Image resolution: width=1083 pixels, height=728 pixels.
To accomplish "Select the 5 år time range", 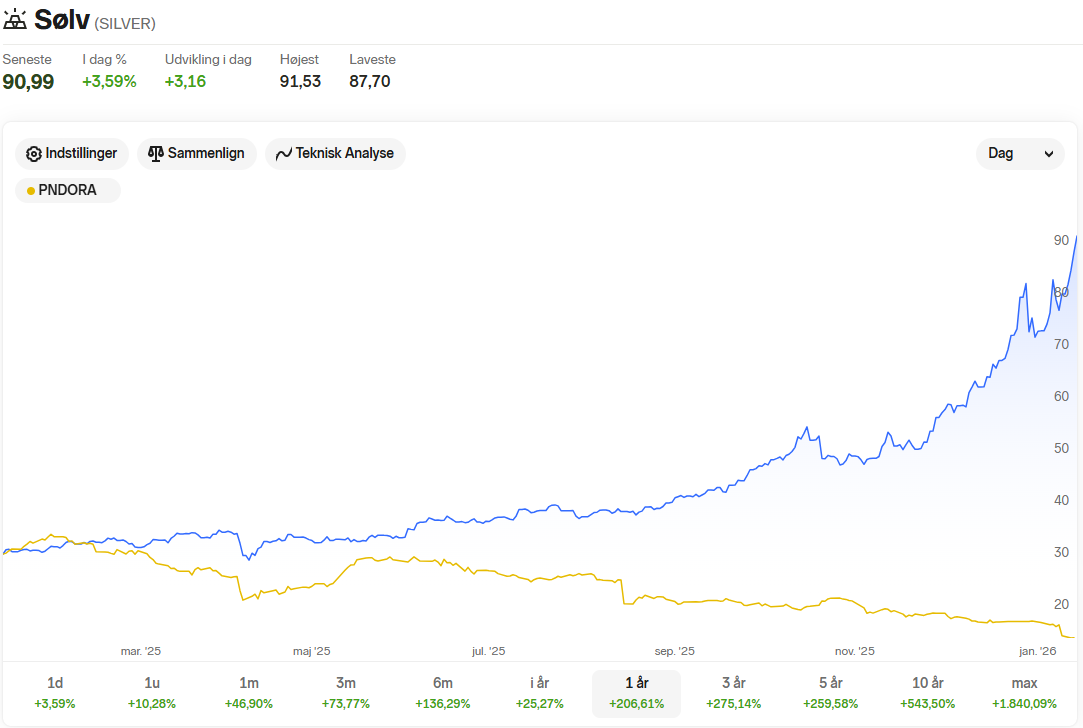I will (x=830, y=693).
